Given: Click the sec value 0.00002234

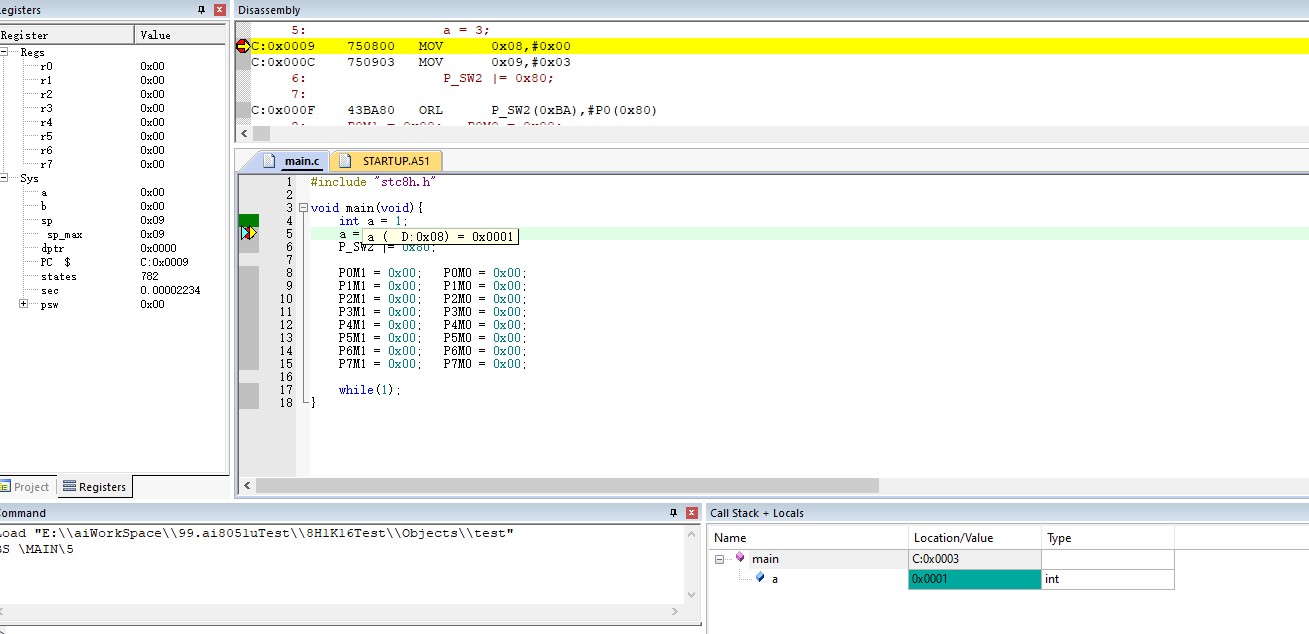Looking at the screenshot, I should tap(170, 290).
